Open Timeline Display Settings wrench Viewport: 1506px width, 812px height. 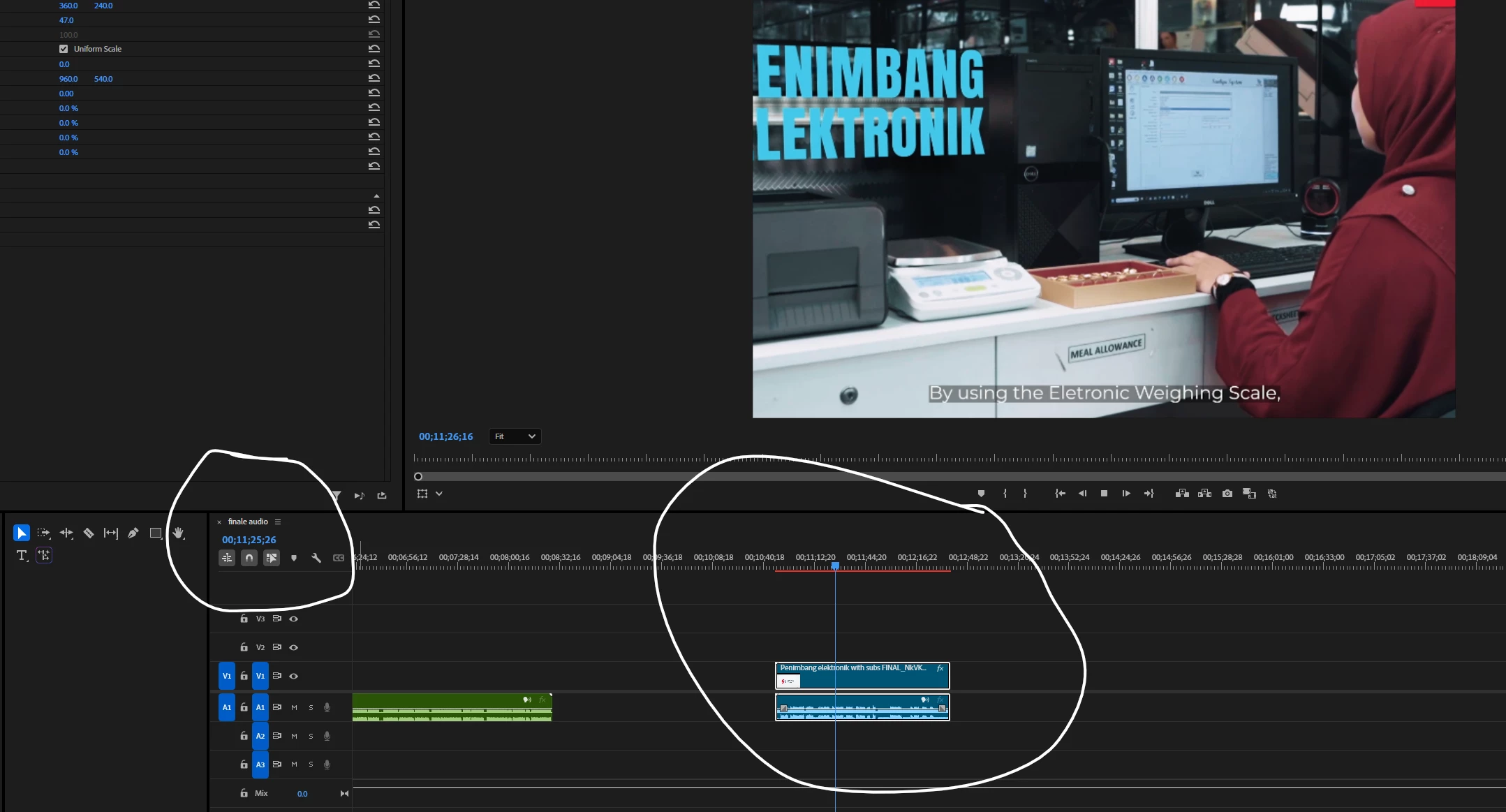(316, 558)
